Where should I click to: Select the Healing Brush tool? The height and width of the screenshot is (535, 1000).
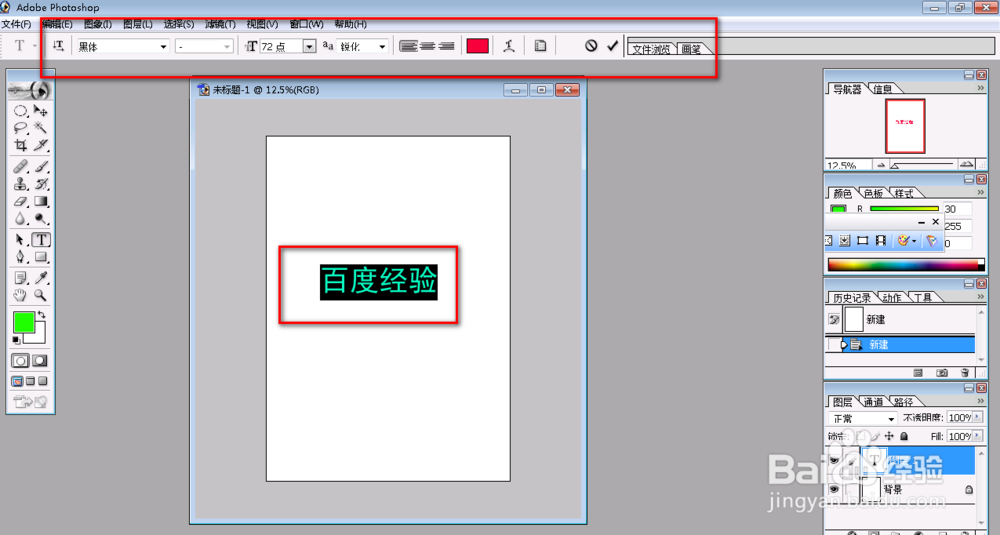(x=20, y=166)
